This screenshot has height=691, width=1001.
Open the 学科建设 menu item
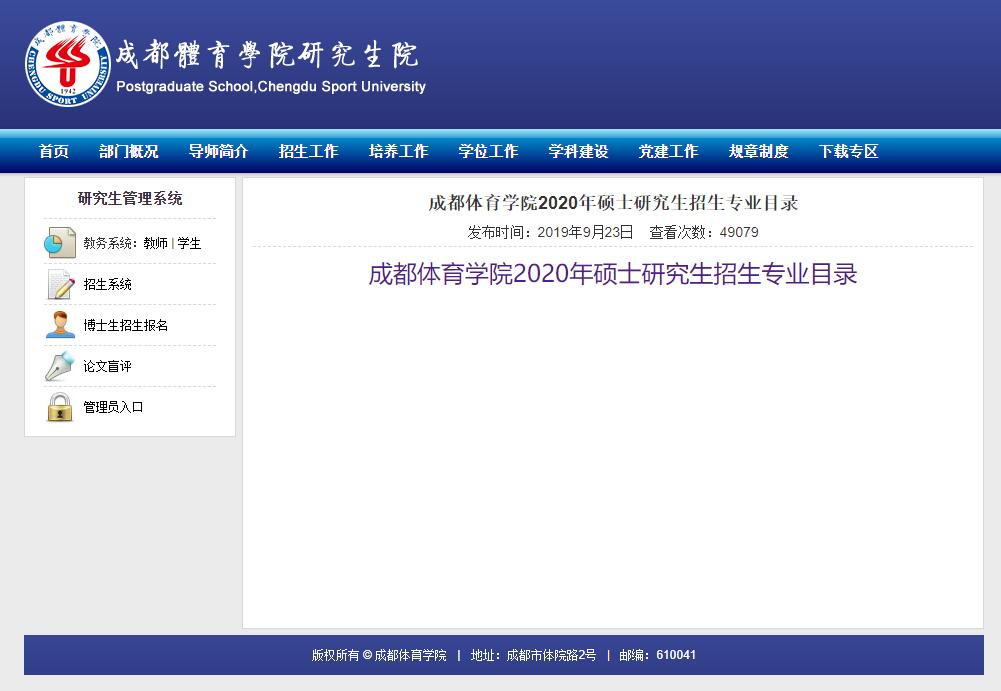tap(578, 151)
